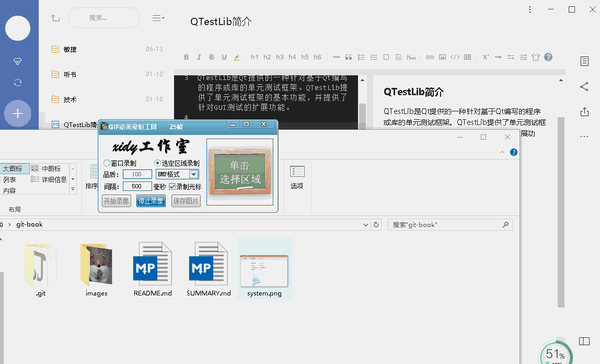The height and width of the screenshot is (364, 600).
Task: Refresh the git-book folder
Action: pyautogui.click(x=376, y=225)
